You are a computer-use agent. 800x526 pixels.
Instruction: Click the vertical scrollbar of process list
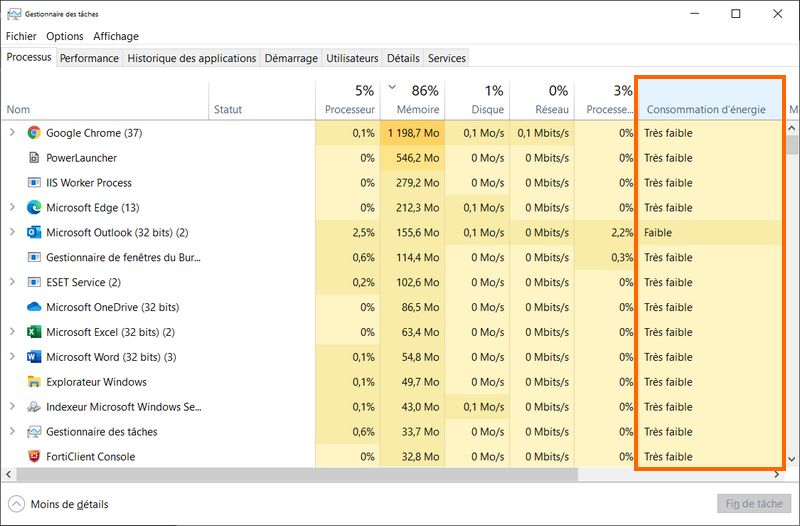tap(793, 300)
